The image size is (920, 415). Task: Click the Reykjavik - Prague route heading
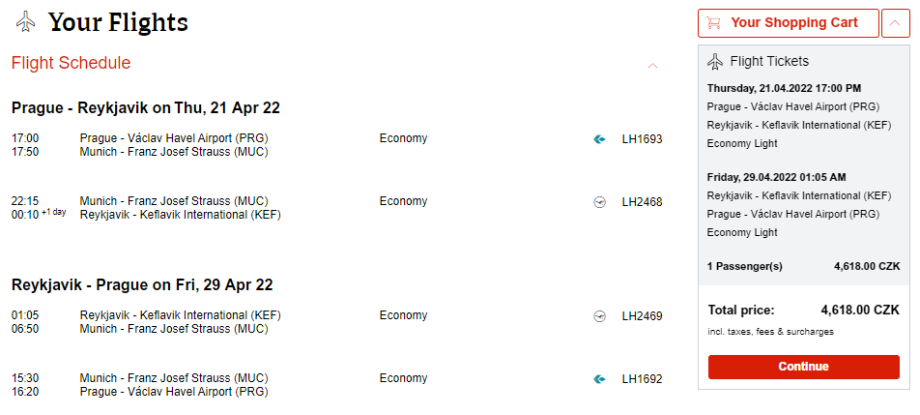(x=142, y=285)
